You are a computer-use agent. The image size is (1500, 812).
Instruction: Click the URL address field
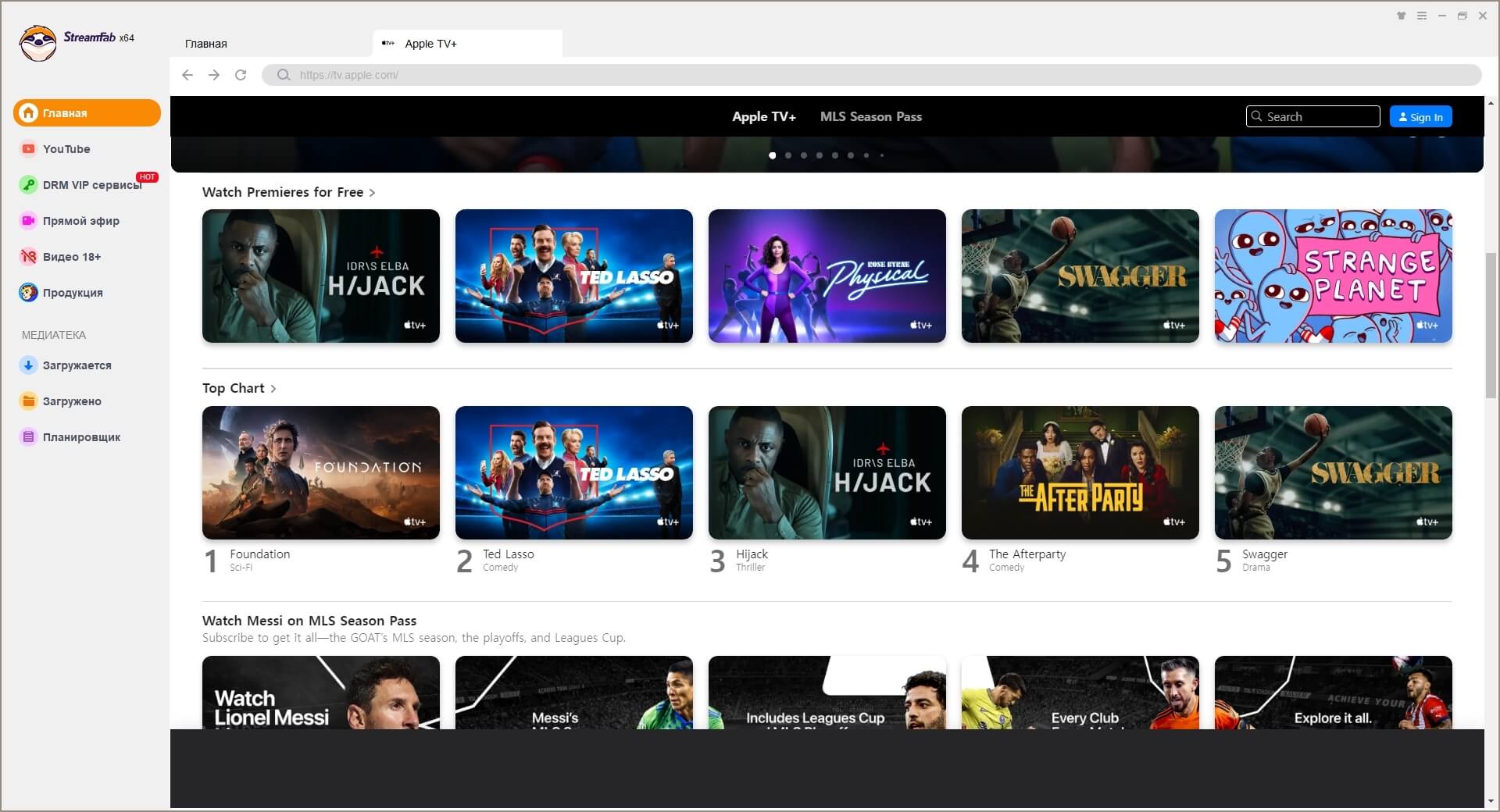(x=871, y=75)
